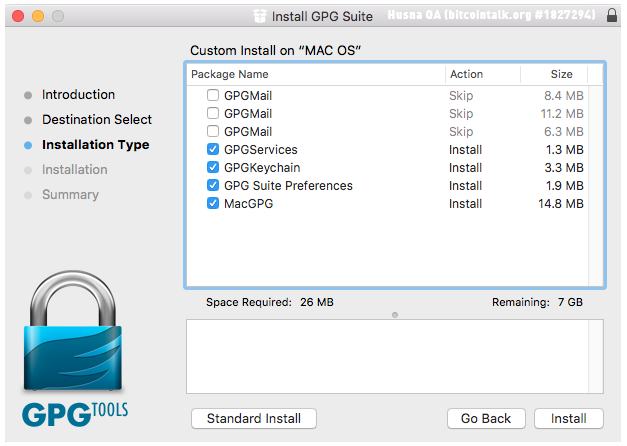Select the GPGServices package name
This screenshot has width=627, height=446.
point(261,150)
